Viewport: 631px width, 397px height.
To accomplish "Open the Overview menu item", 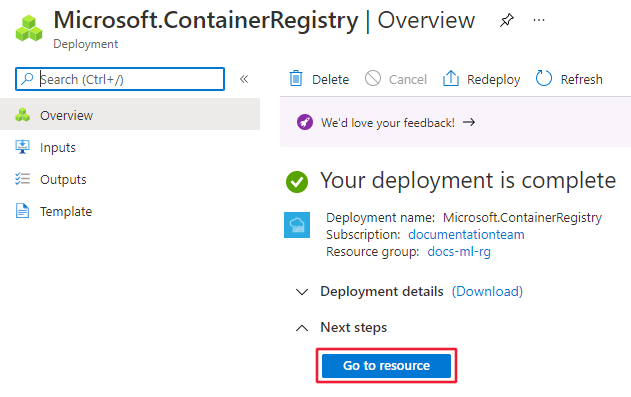I will pyautogui.click(x=130, y=115).
